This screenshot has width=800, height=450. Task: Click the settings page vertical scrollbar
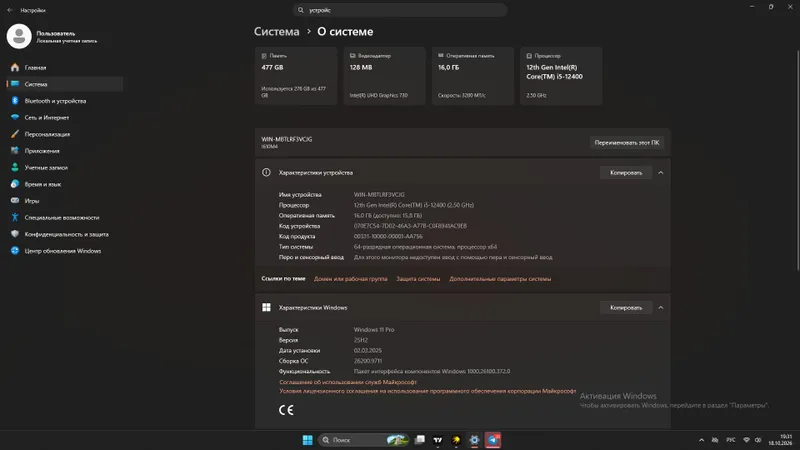[797, 161]
